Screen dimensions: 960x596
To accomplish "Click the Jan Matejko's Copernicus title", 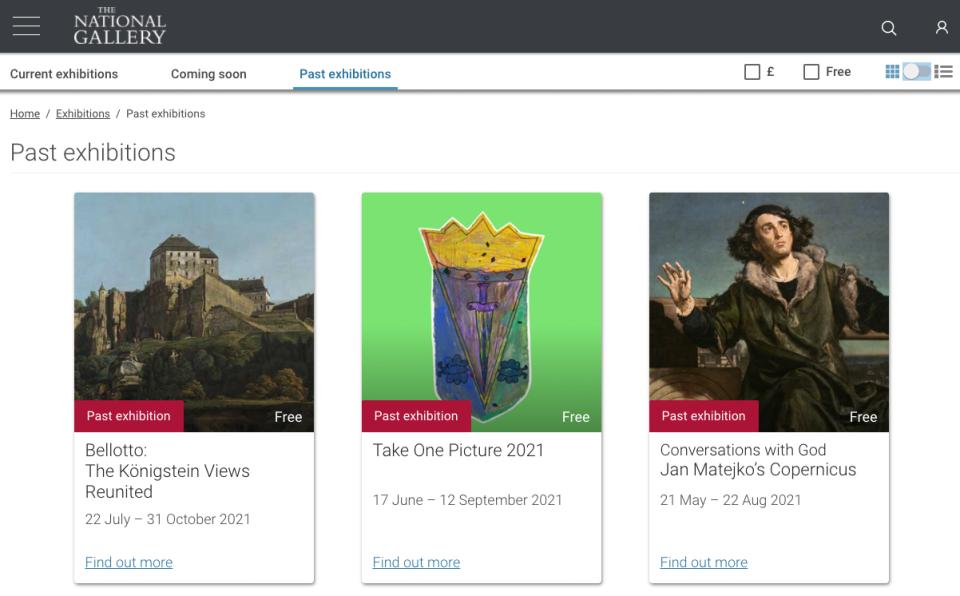I will (x=758, y=470).
